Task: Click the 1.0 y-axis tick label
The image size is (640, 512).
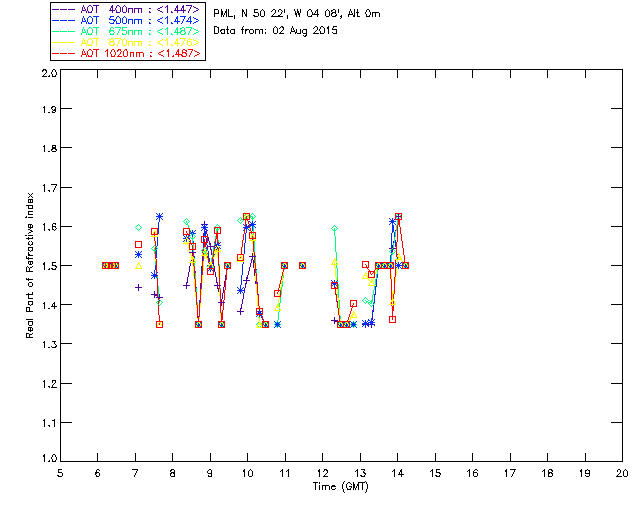Action: tap(49, 458)
